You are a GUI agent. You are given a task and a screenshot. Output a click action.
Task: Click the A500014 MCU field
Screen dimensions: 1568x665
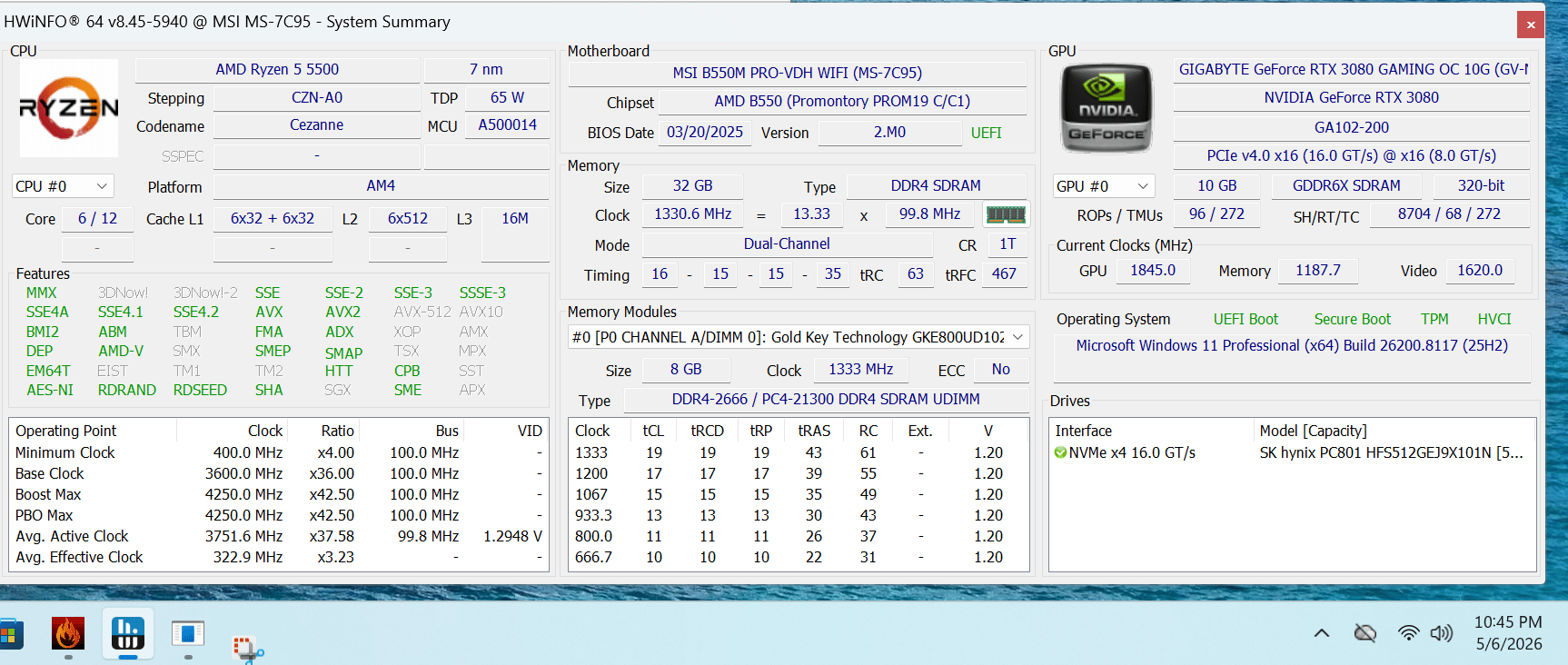pyautogui.click(x=507, y=125)
